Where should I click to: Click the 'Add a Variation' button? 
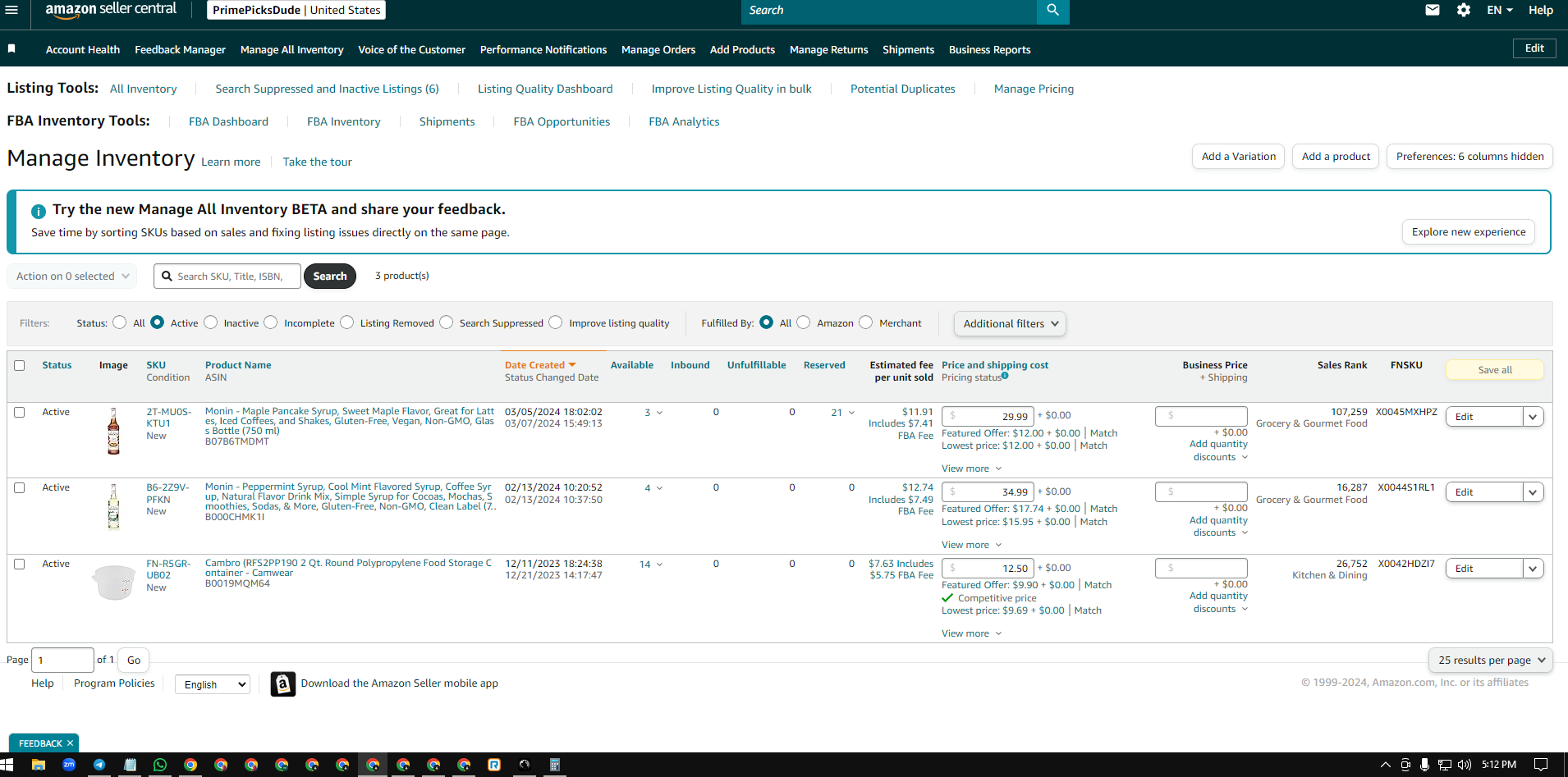tap(1239, 157)
